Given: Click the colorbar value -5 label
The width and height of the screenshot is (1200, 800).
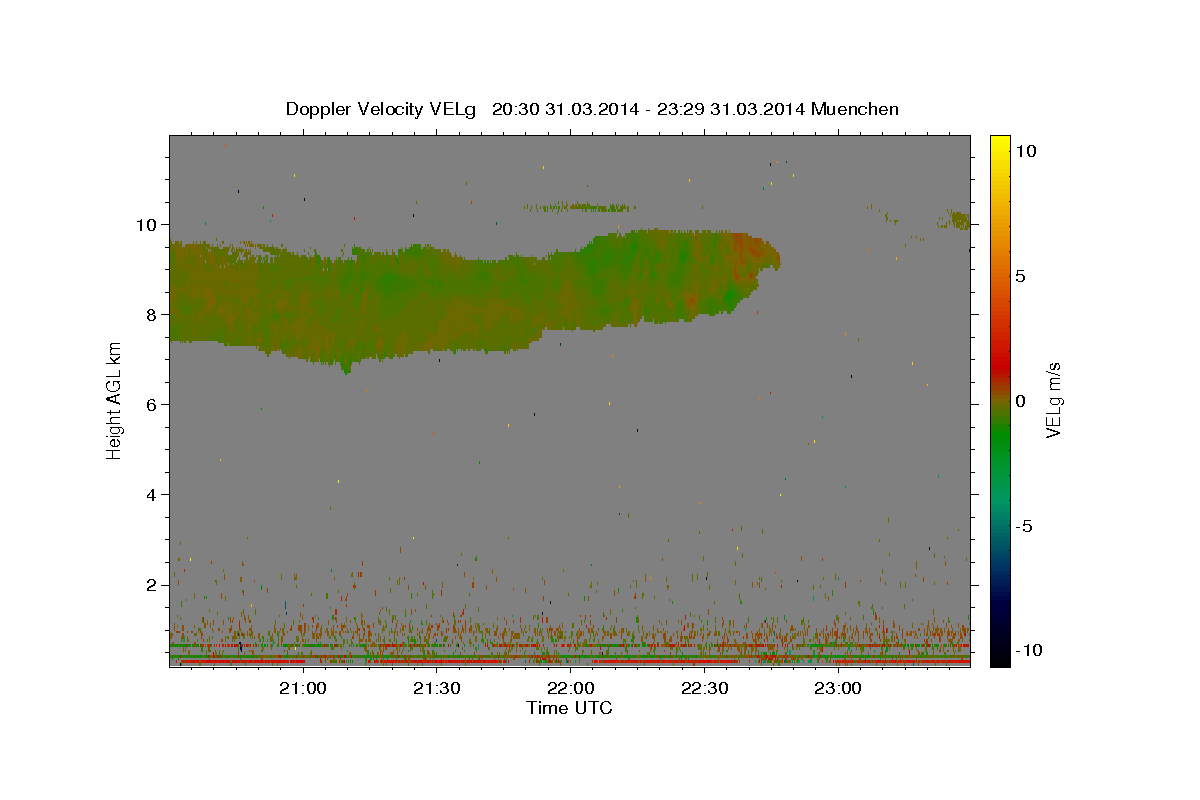Looking at the screenshot, I should coord(1024,526).
